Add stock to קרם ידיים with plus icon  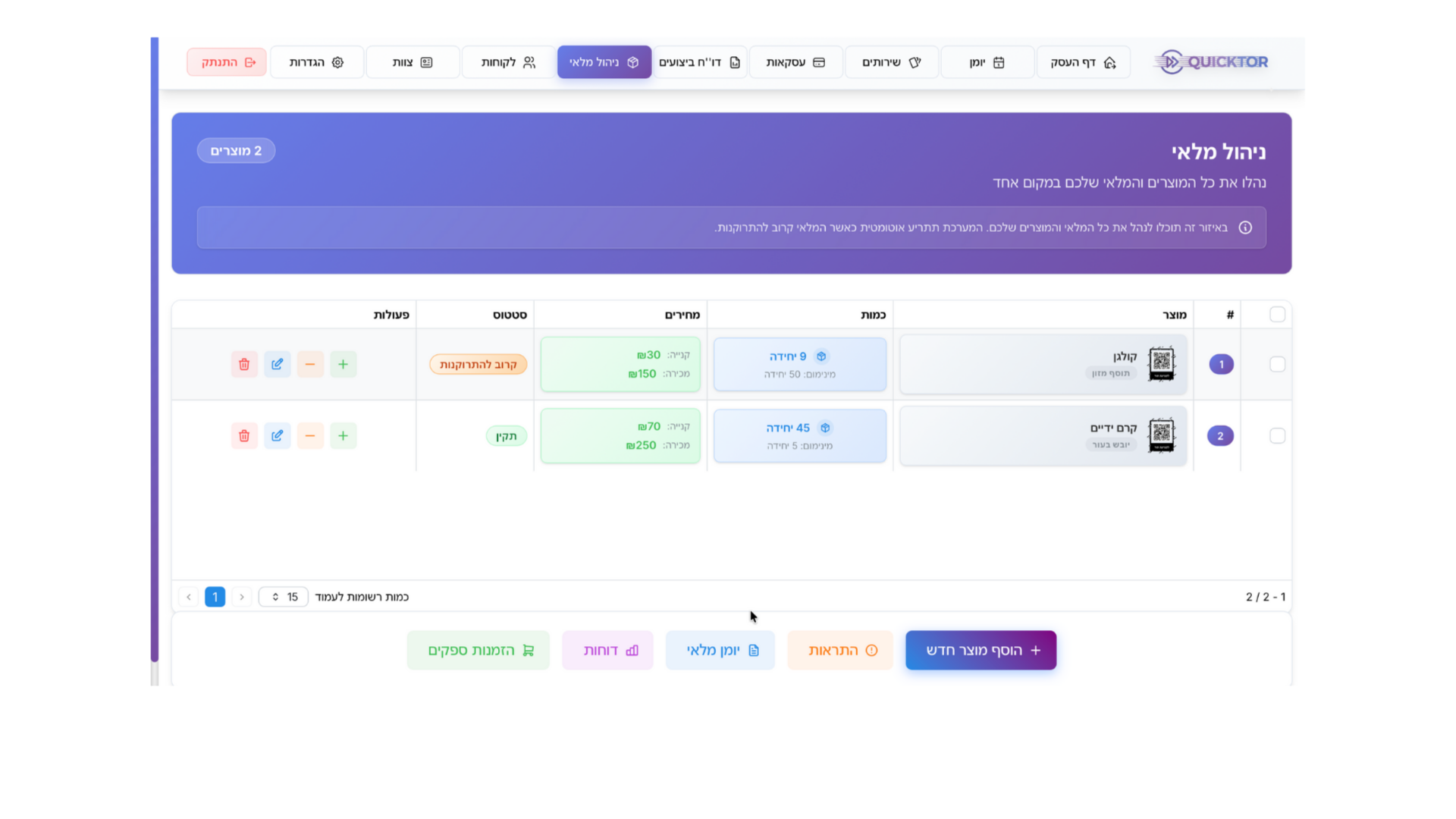344,435
